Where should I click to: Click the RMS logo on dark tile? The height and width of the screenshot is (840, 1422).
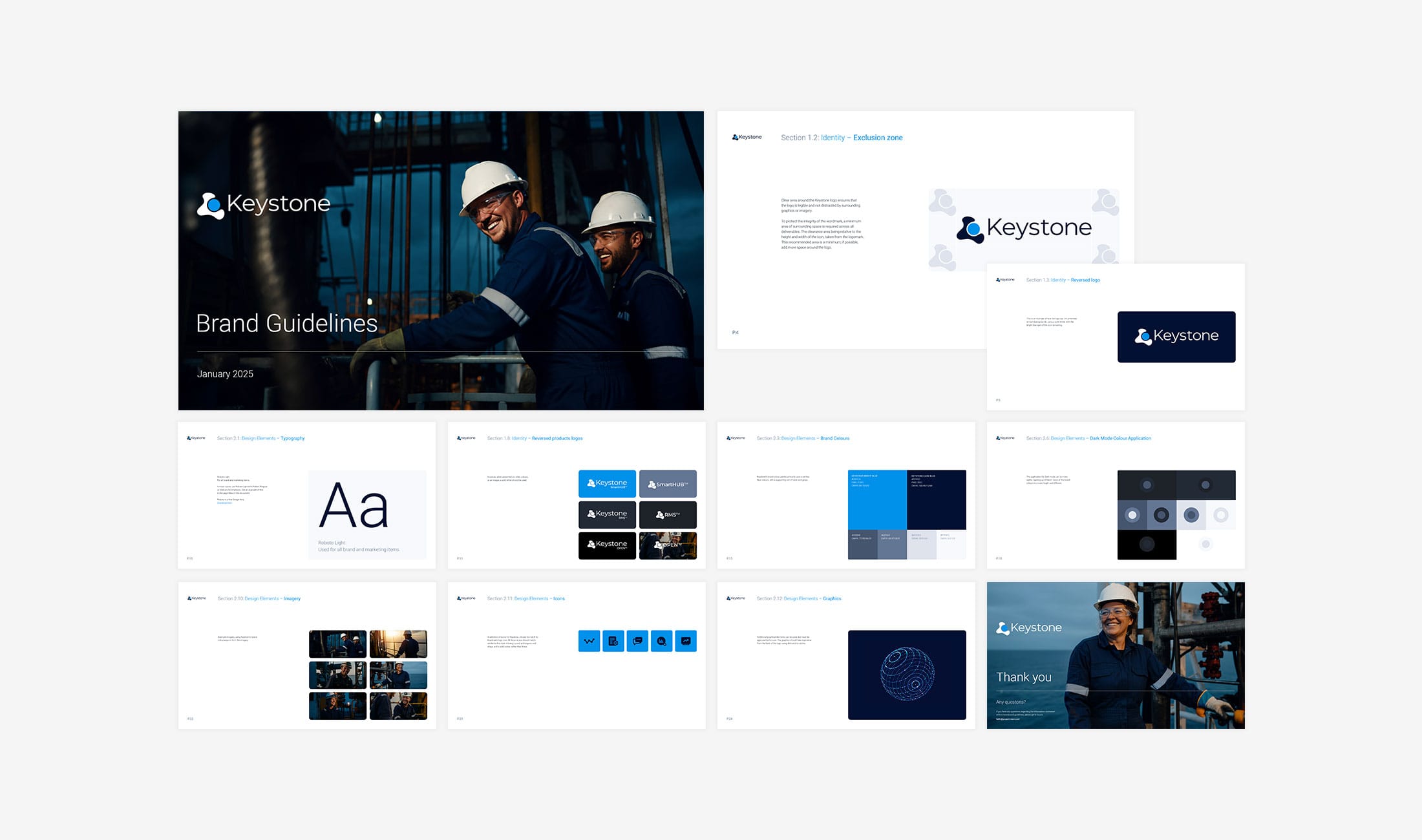[668, 515]
